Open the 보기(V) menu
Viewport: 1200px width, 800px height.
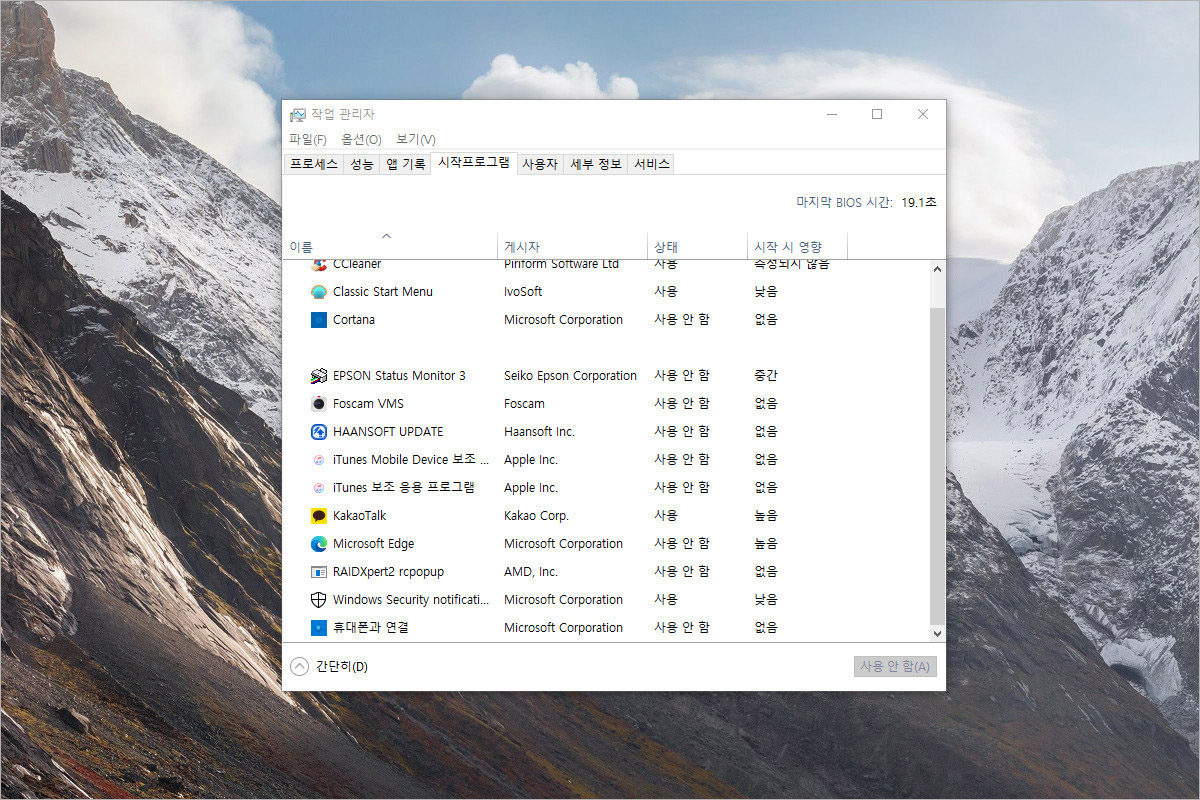click(x=415, y=139)
